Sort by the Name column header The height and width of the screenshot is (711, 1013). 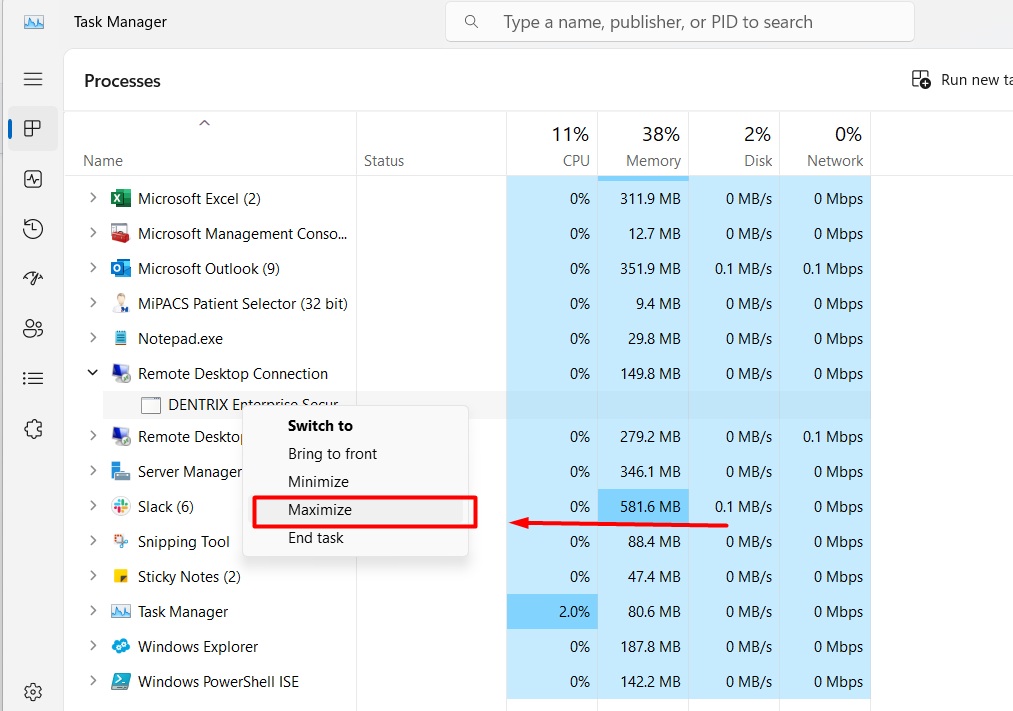pos(210,143)
